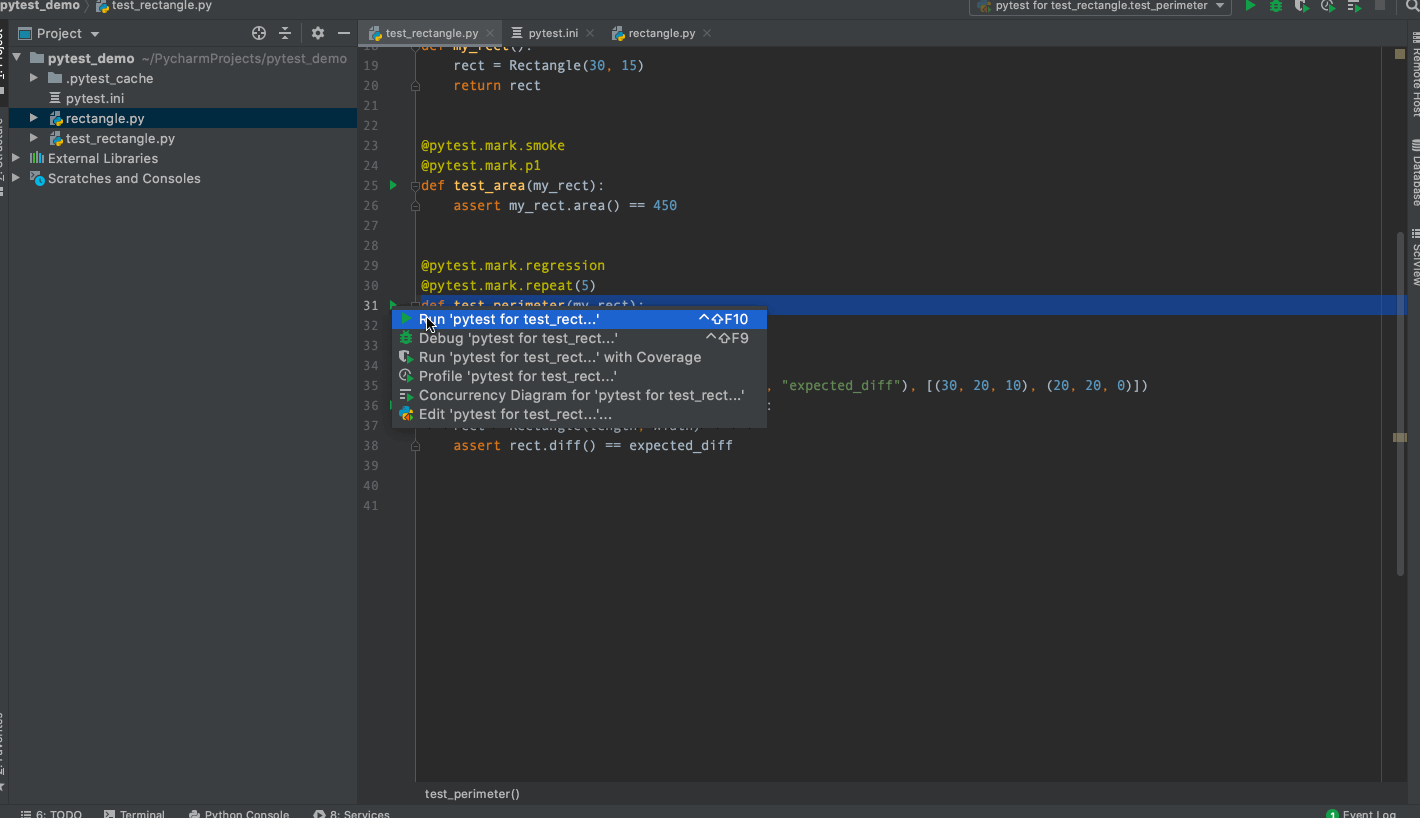Select rectangle.py in project tree
Viewport: 1420px width, 818px height.
pos(105,118)
